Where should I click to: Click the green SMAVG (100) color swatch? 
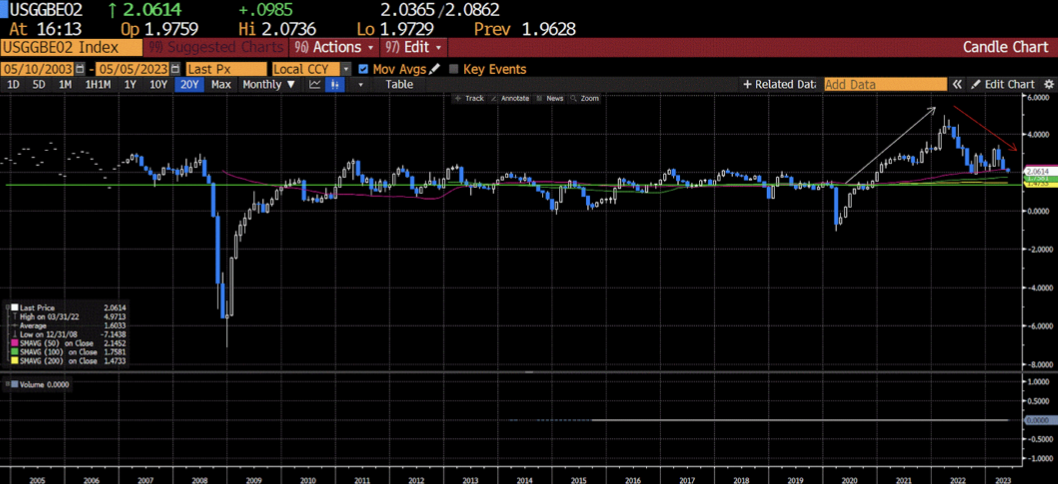tap(16, 352)
